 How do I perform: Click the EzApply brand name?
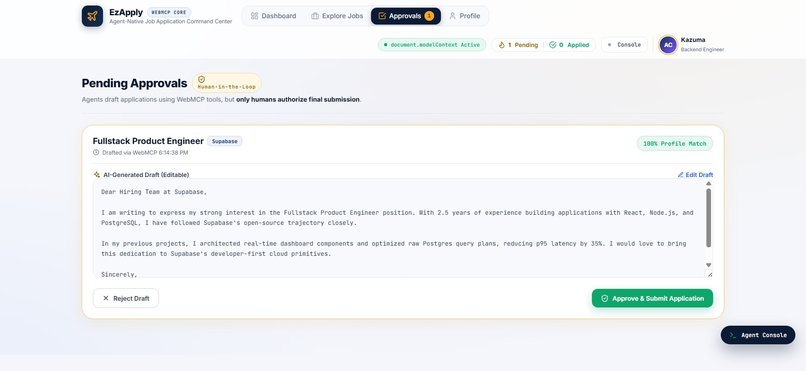coord(126,12)
